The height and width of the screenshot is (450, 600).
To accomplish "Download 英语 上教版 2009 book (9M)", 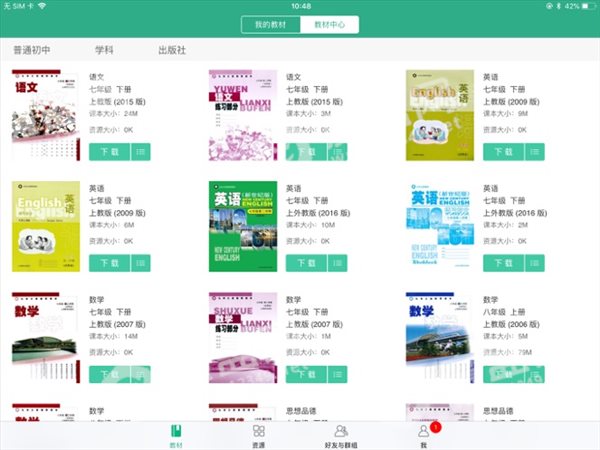I will 504,152.
